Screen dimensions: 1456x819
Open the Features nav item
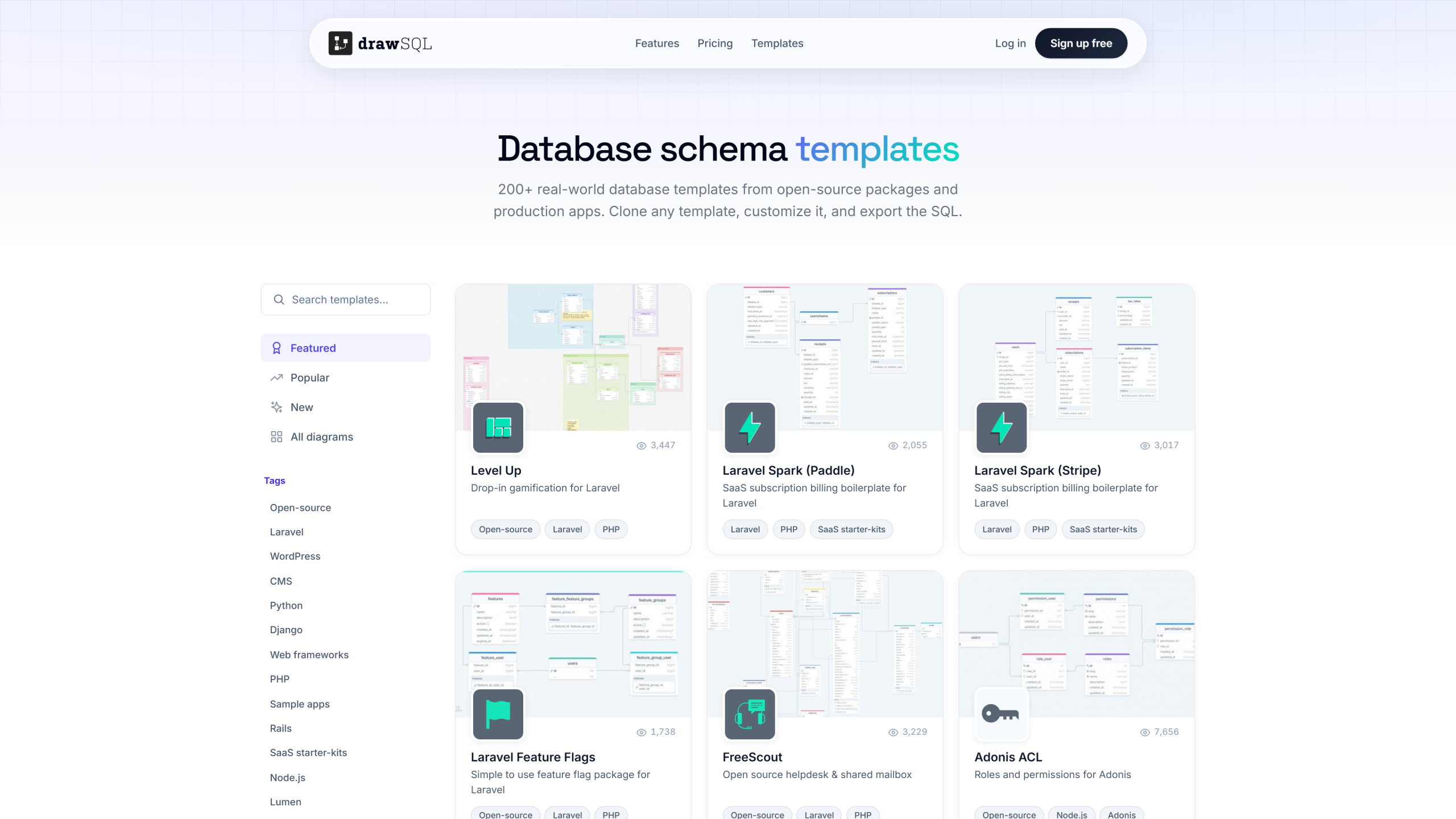pyautogui.click(x=657, y=43)
